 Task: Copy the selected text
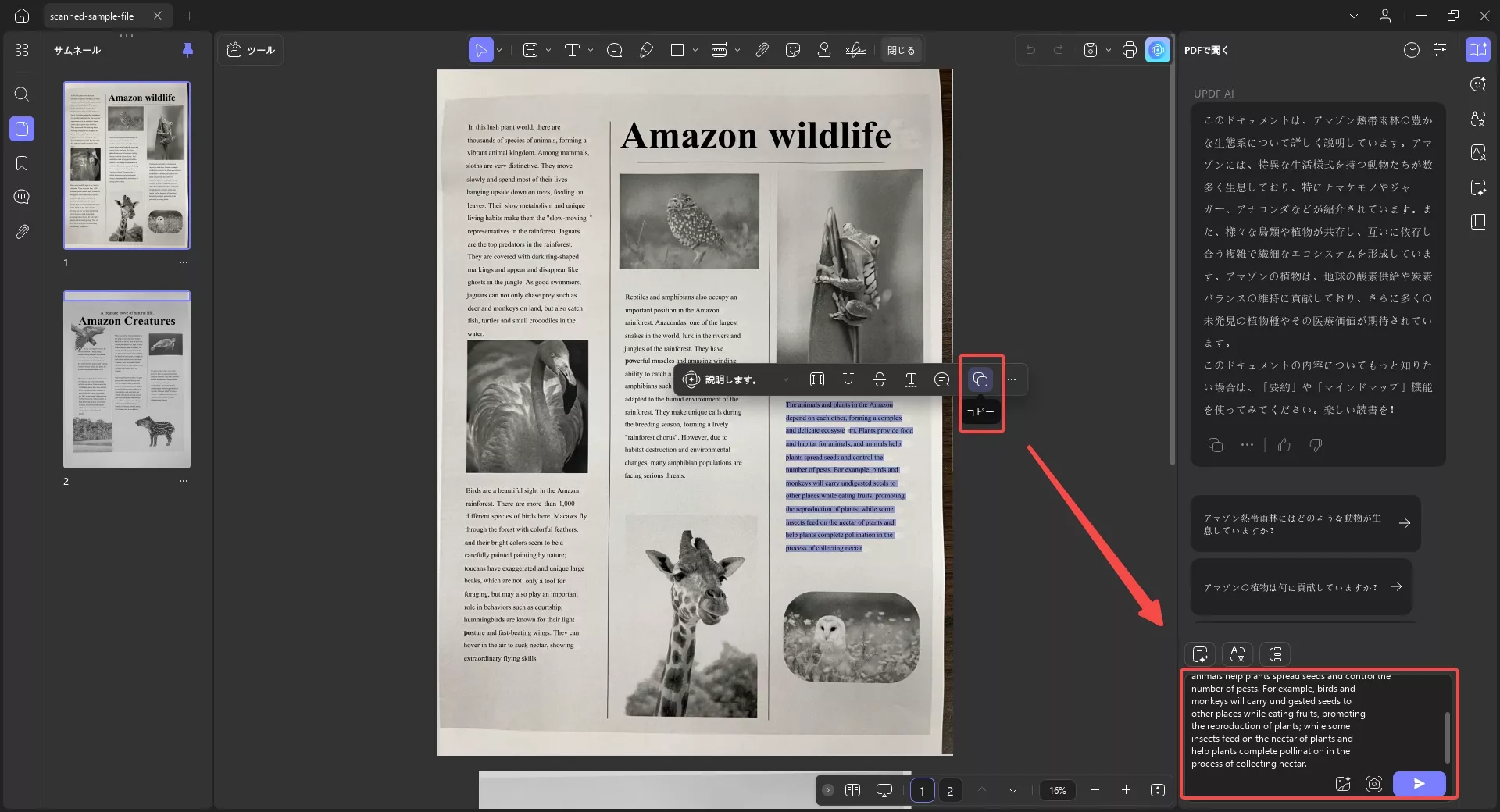tap(980, 379)
